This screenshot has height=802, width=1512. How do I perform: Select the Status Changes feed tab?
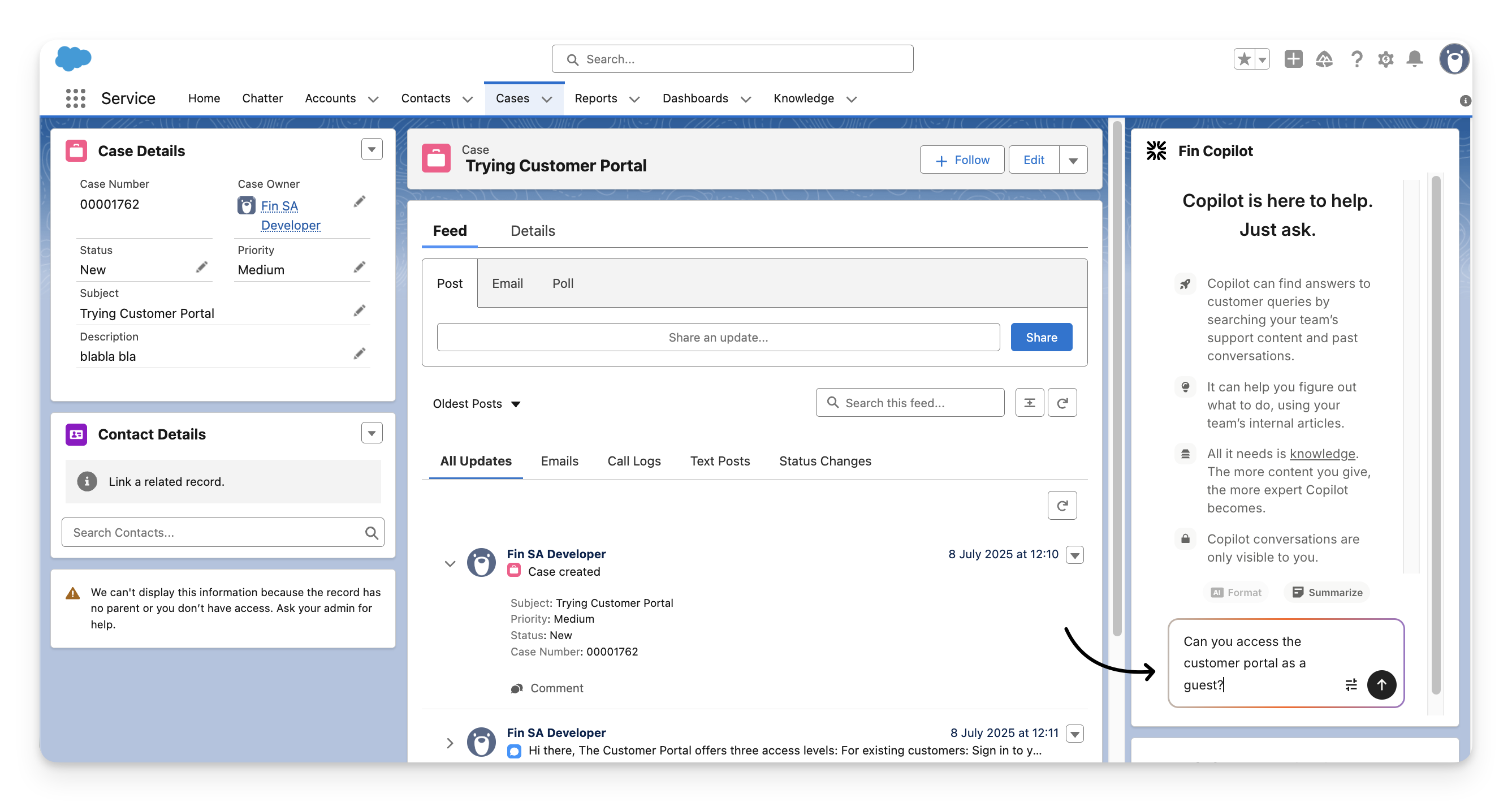tap(824, 461)
